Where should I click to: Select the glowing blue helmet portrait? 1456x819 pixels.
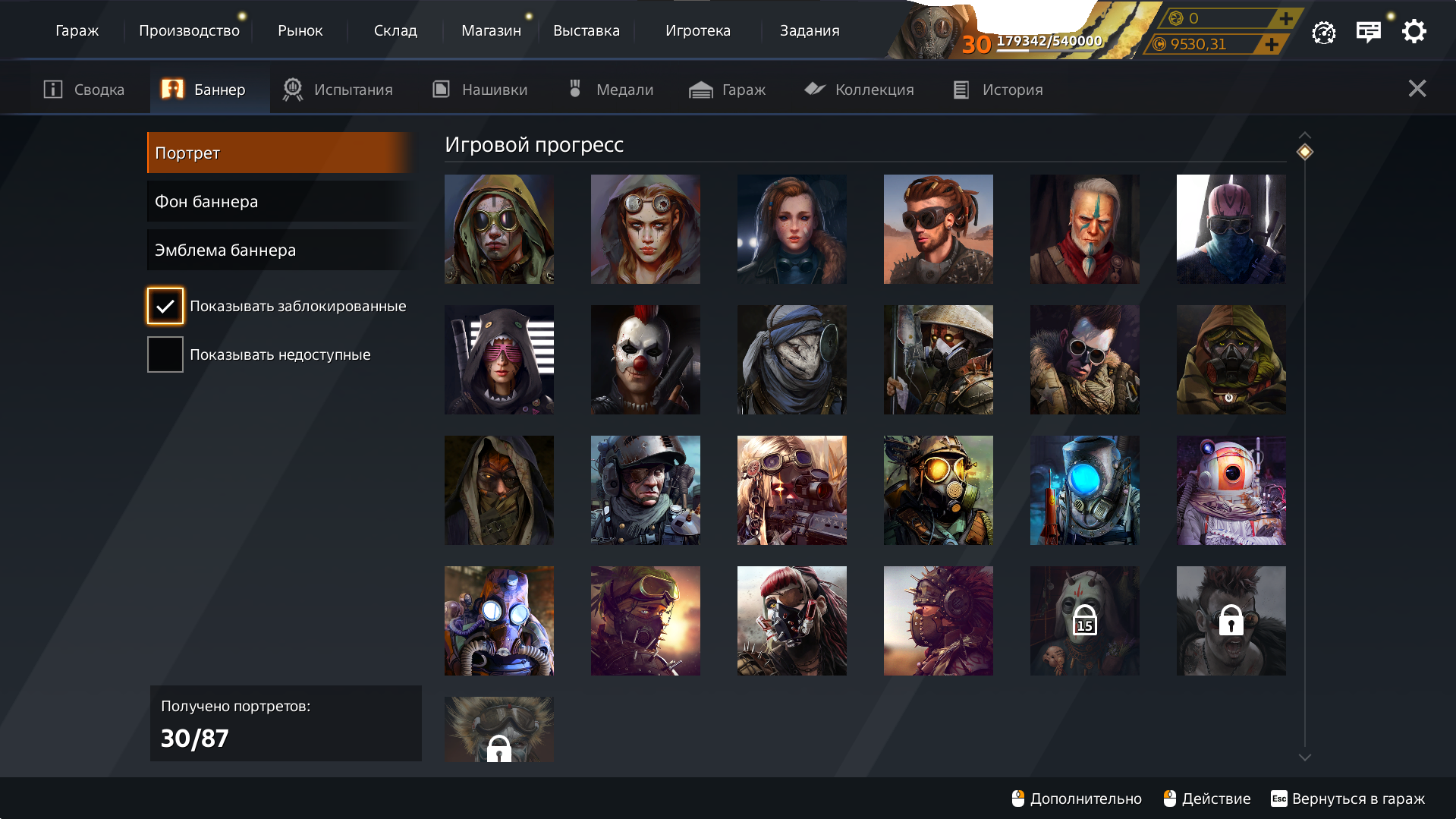[1085, 490]
